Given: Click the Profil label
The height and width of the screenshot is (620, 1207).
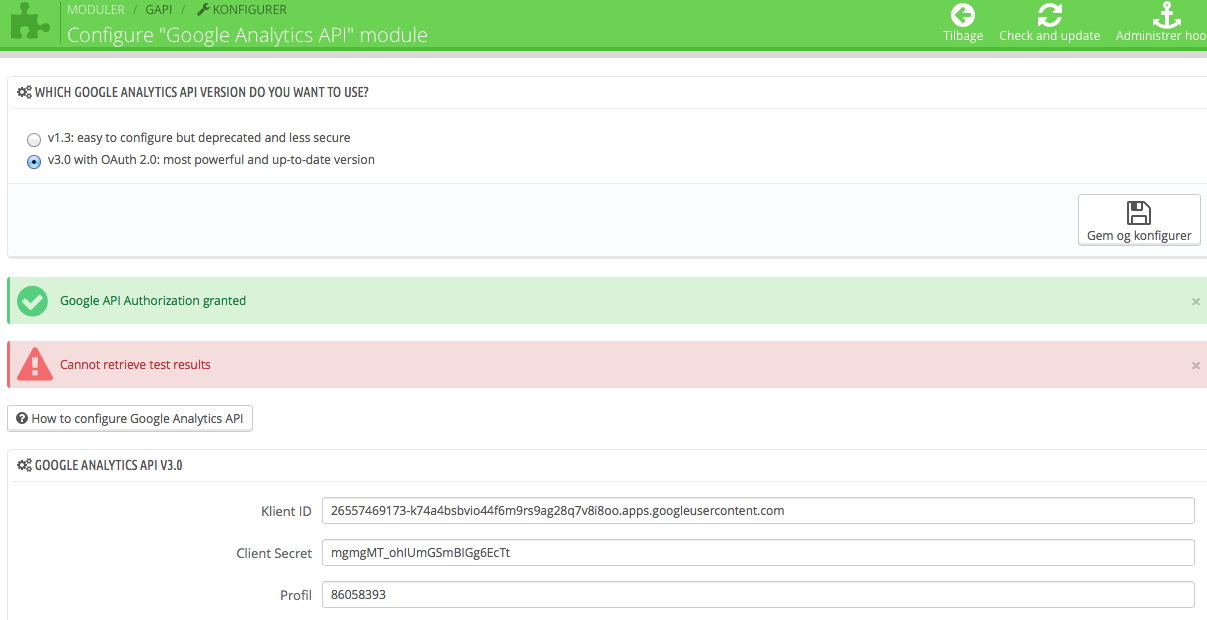Looking at the screenshot, I should point(296,595).
